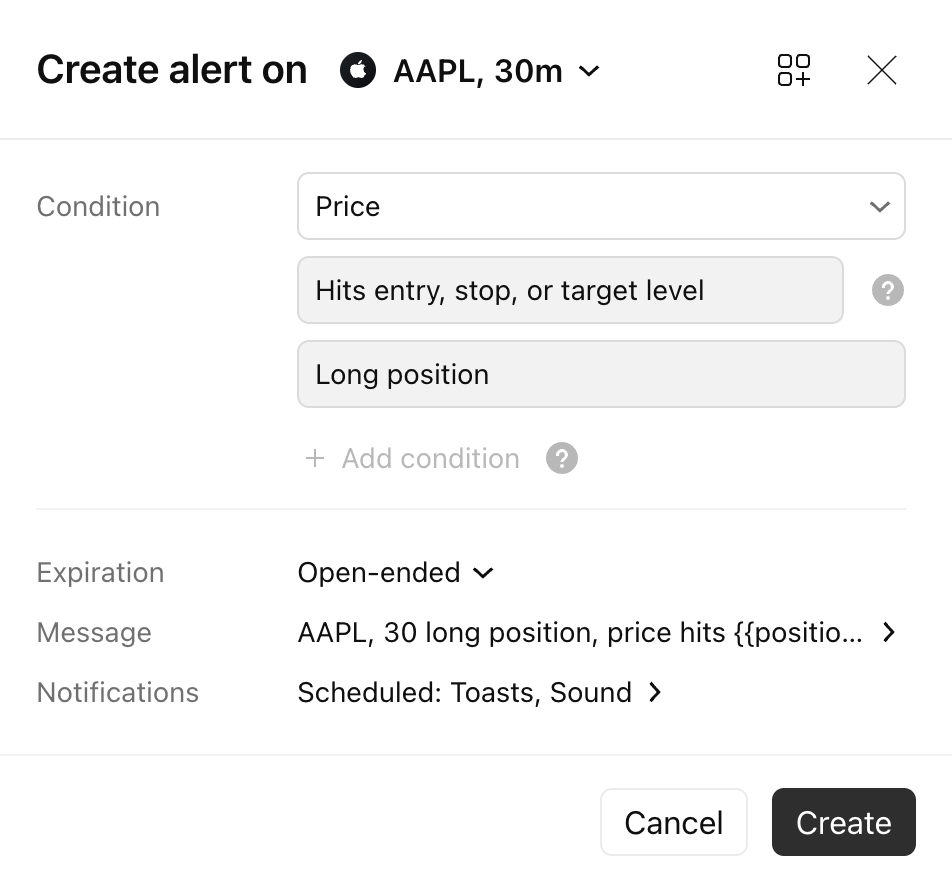Click the chevron beside AAPL, 30m
952x880 pixels.
coord(589,71)
